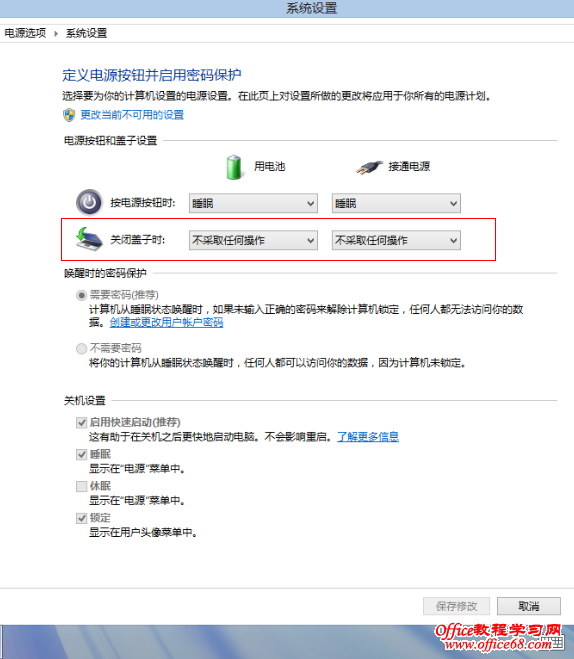Click the UAC shield icon beside 更改当前不可用的设置
574x659 pixels.
(69, 115)
